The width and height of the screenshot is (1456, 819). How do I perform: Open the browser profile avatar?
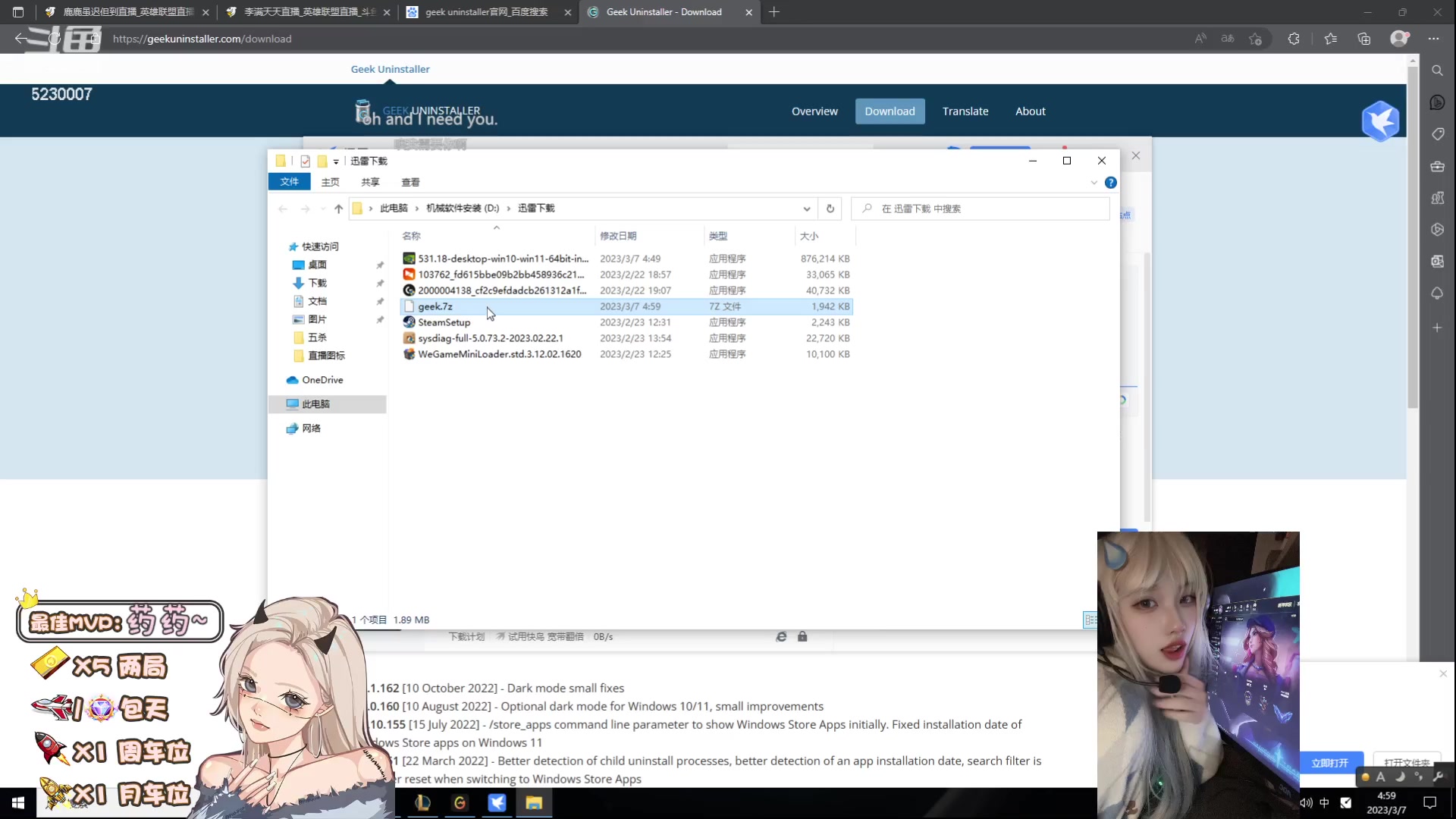click(1399, 39)
